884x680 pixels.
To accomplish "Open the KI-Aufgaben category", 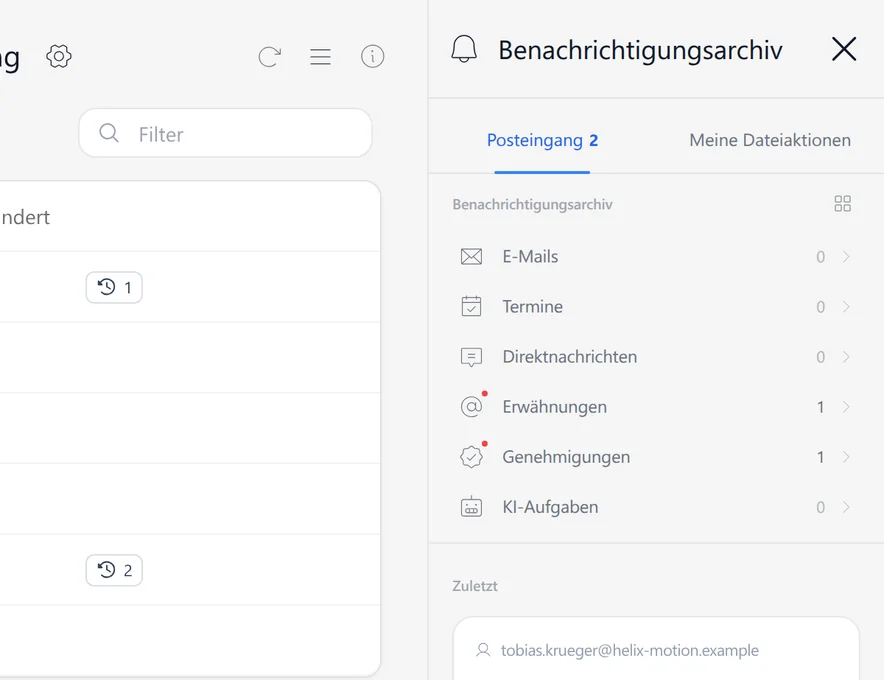I will coord(656,507).
